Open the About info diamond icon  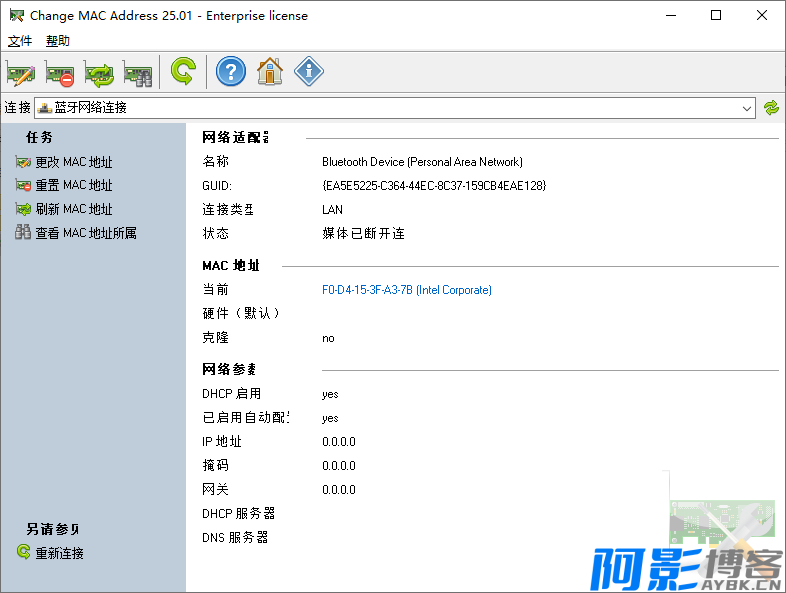[308, 71]
